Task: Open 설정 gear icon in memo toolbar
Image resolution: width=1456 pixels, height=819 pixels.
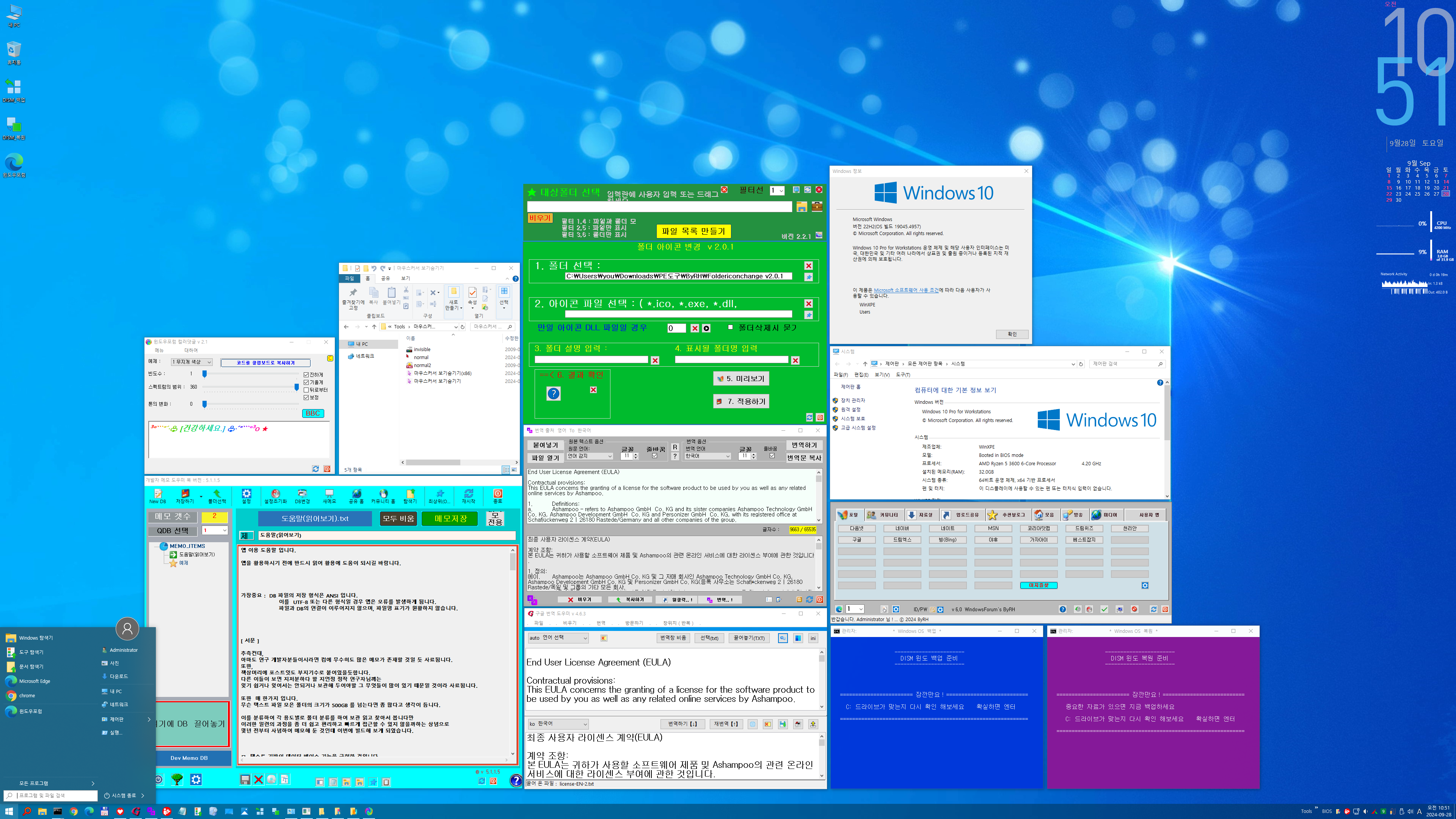Action: tap(246, 496)
